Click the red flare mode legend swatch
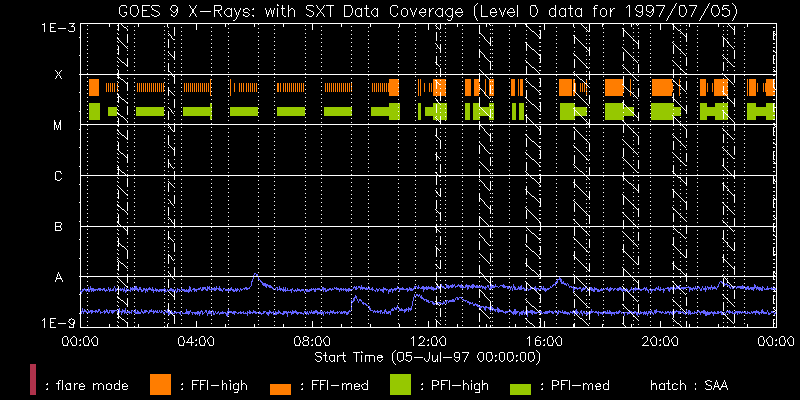Screen dimensions: 800x400 tap(33, 380)
